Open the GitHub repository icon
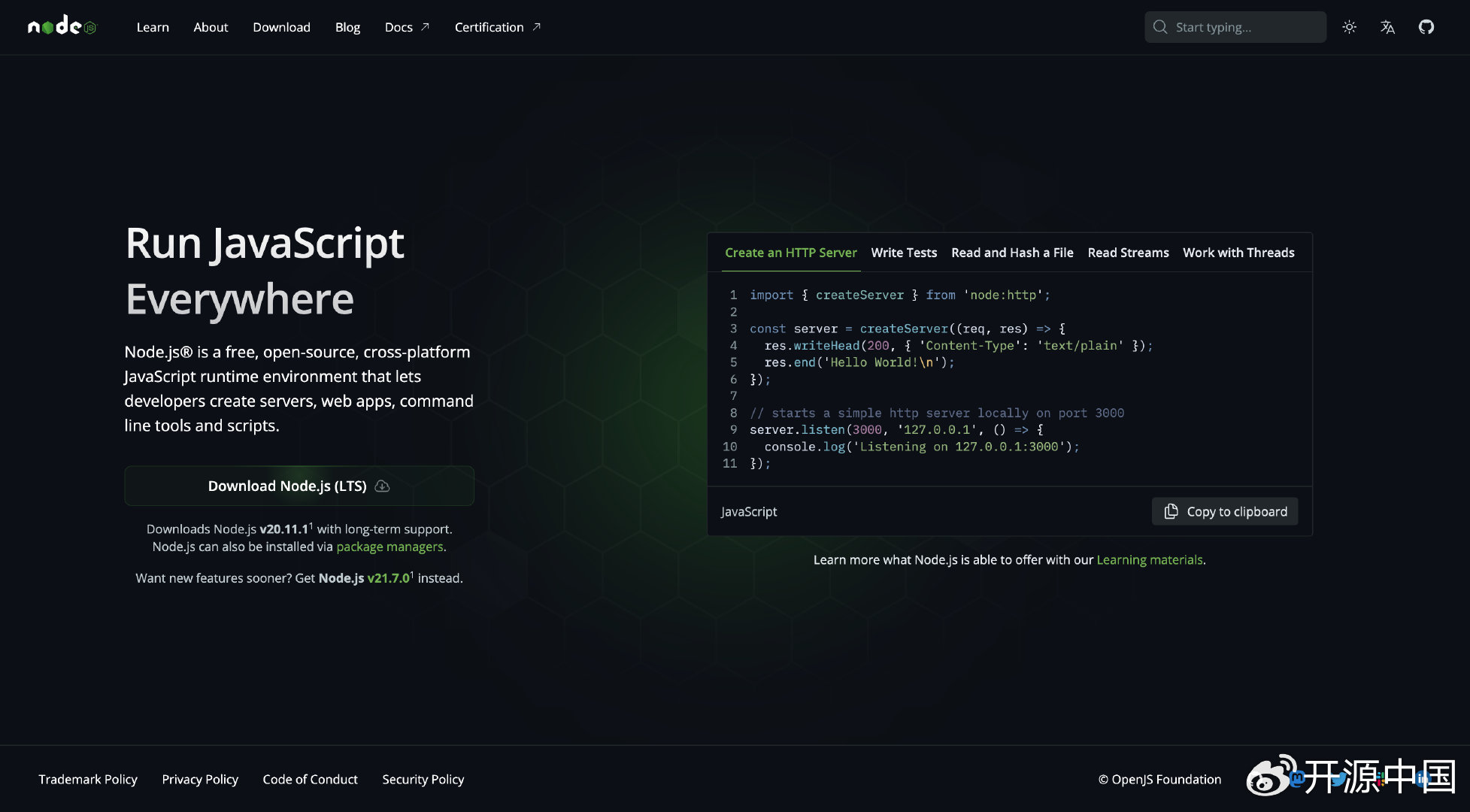This screenshot has width=1470, height=812. tap(1426, 27)
